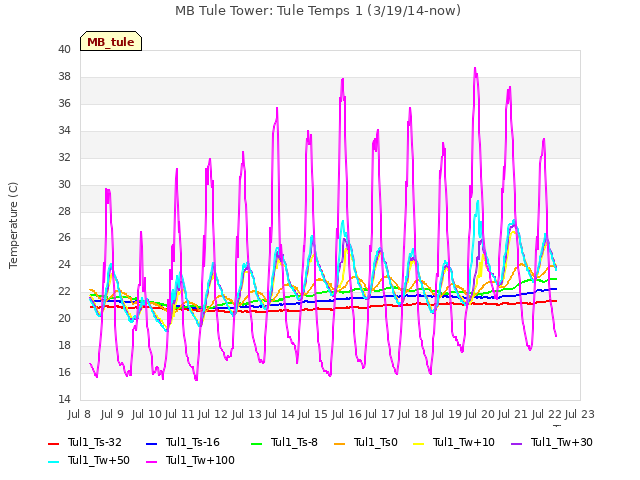640x480 pixels.
Task: Click the chart title MB Tule Tower
Action: 318,10
